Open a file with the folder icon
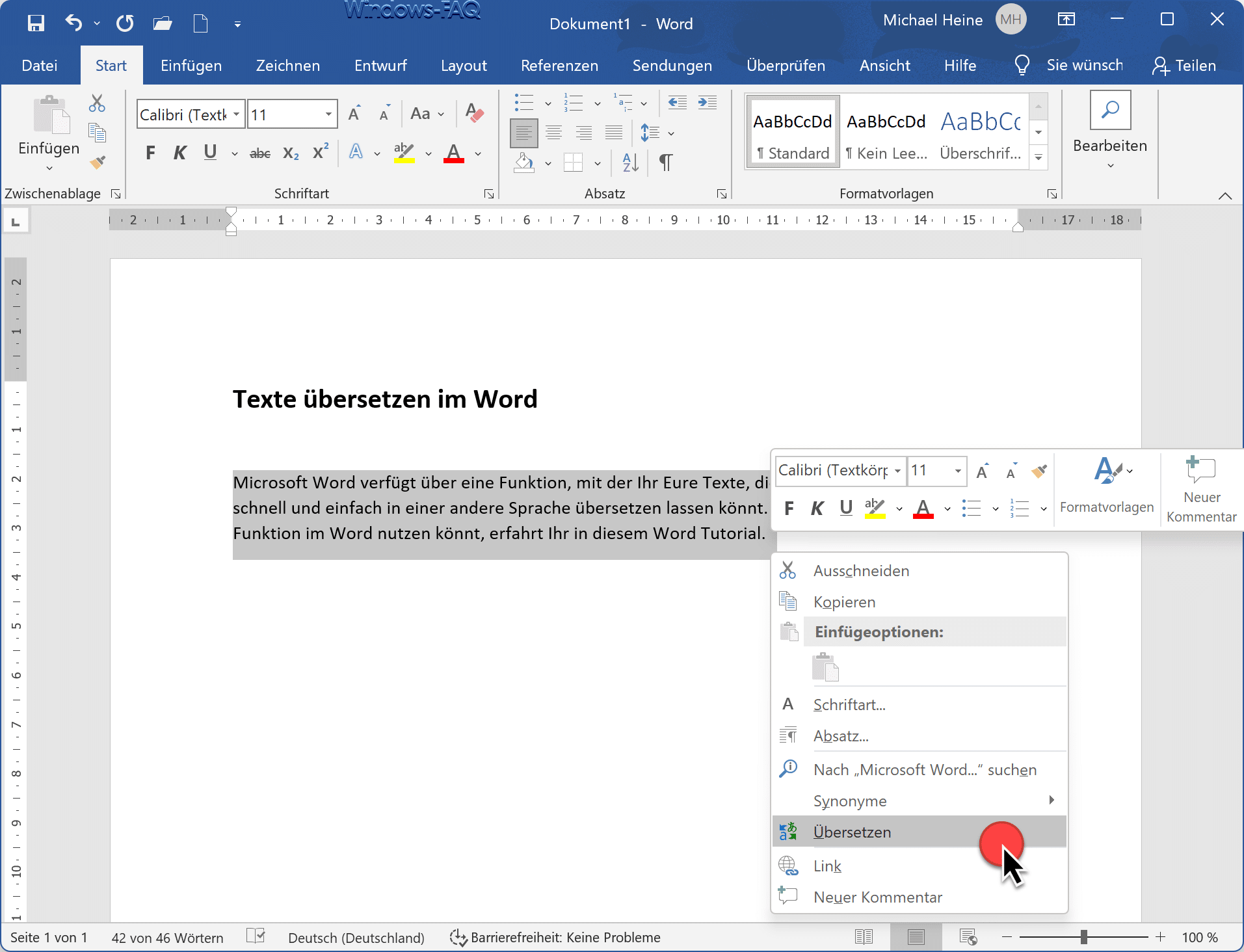1244x952 pixels. point(163,24)
